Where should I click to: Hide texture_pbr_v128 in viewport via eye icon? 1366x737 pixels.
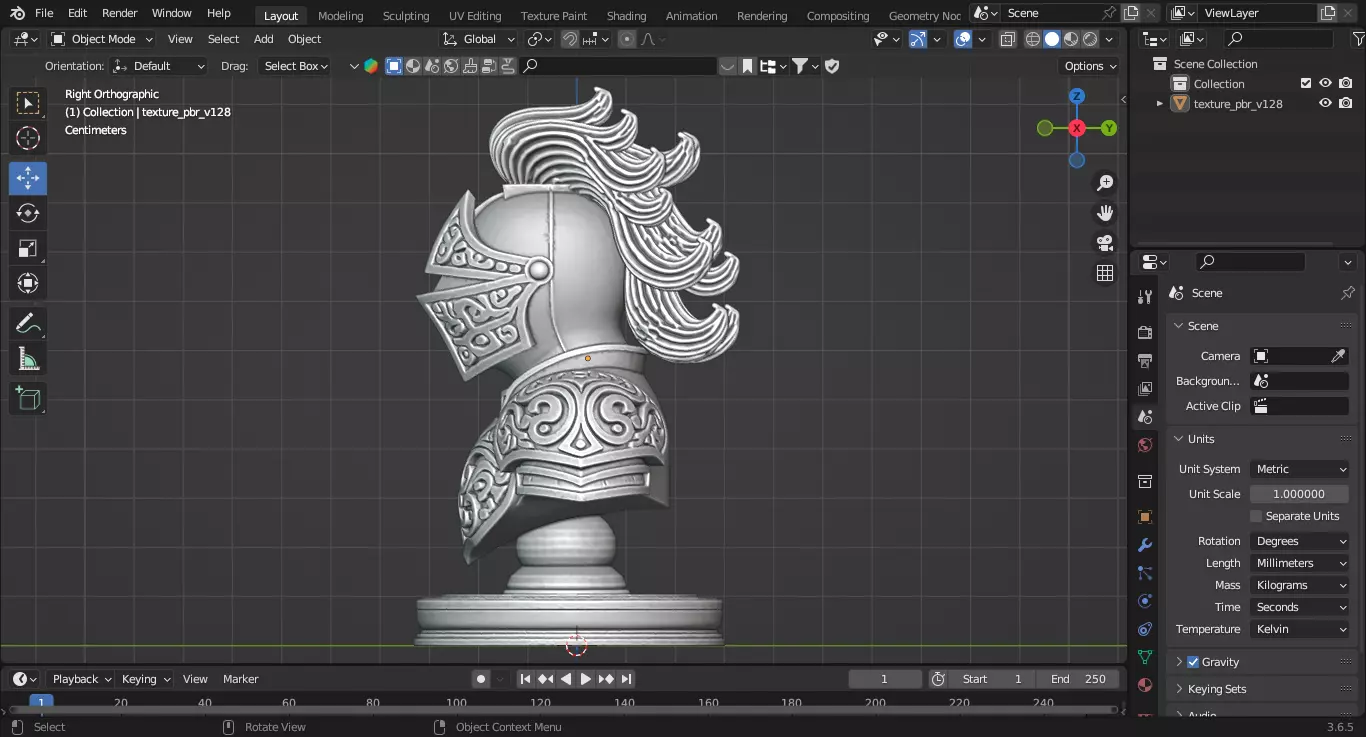coord(1325,103)
